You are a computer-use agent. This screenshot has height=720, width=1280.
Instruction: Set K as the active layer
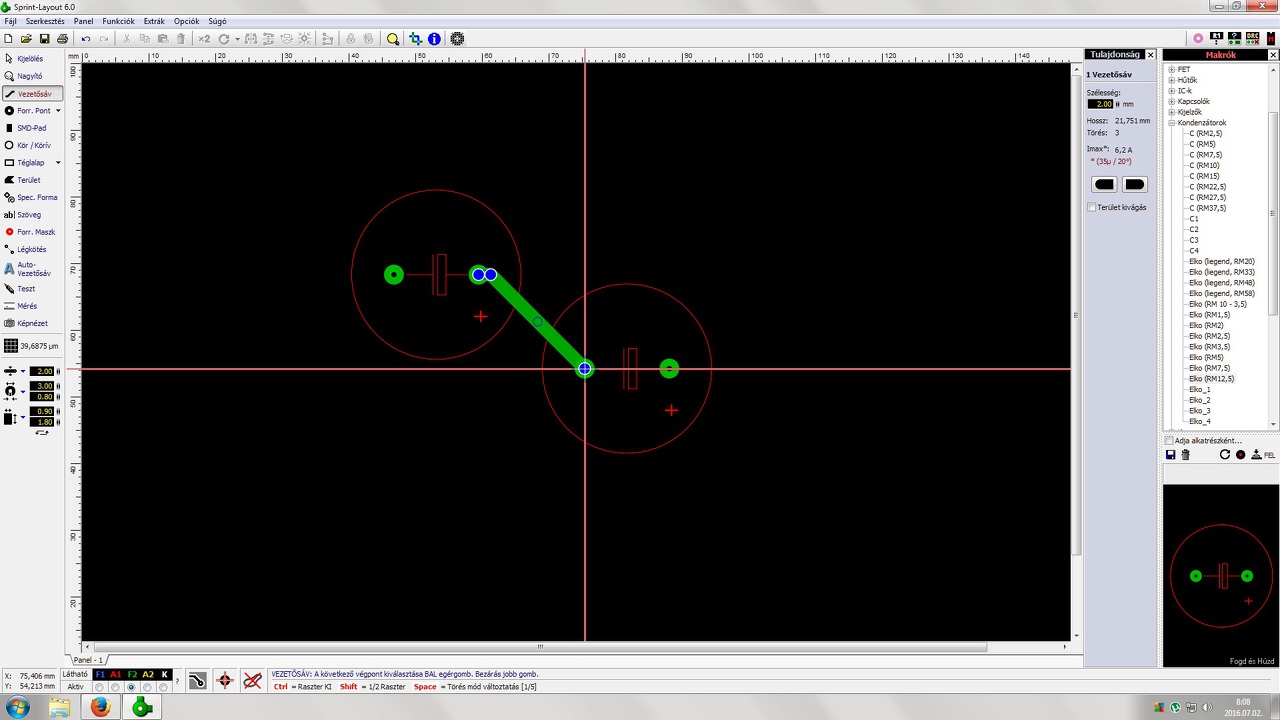tap(164, 687)
